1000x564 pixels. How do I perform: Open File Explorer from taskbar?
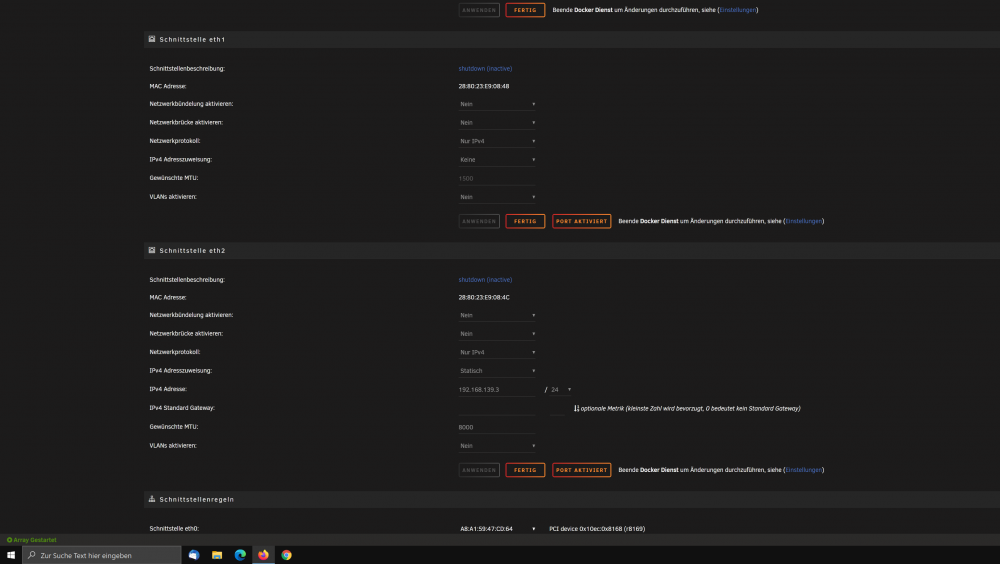pos(217,555)
